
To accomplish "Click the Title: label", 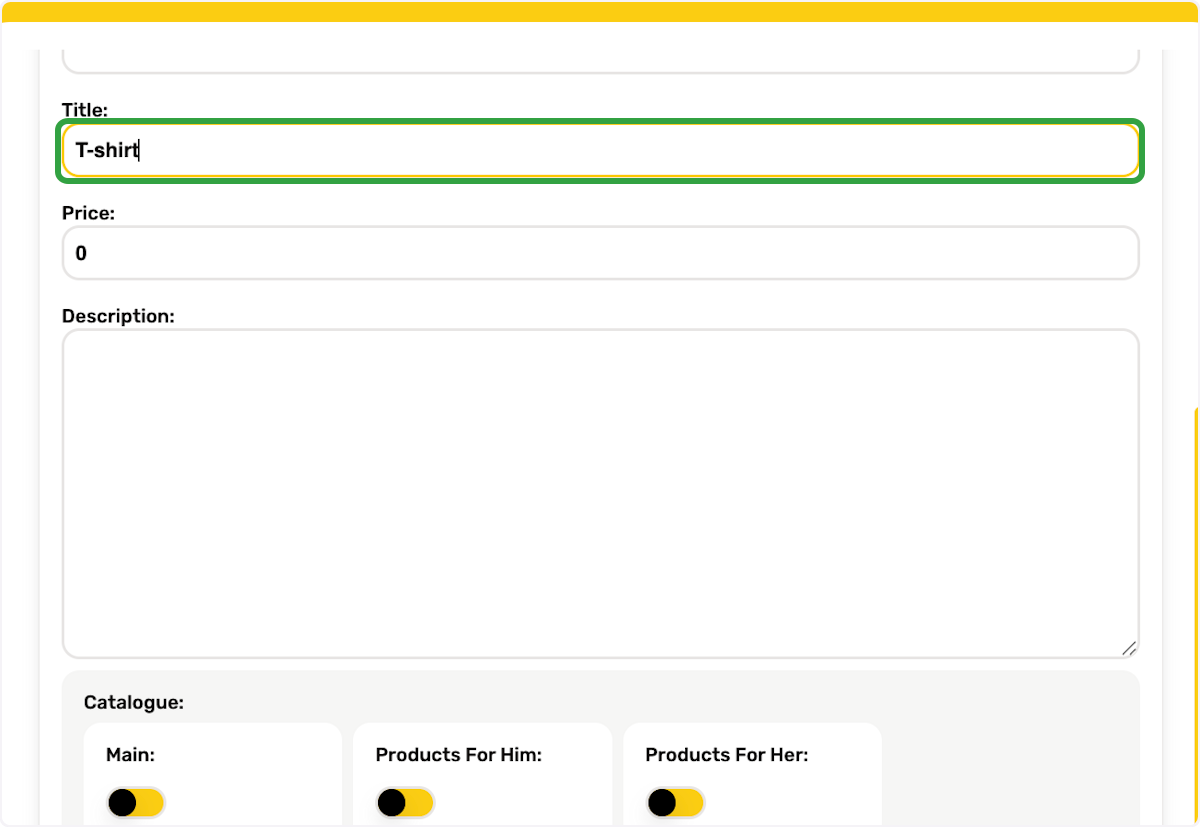I will tap(85, 109).
